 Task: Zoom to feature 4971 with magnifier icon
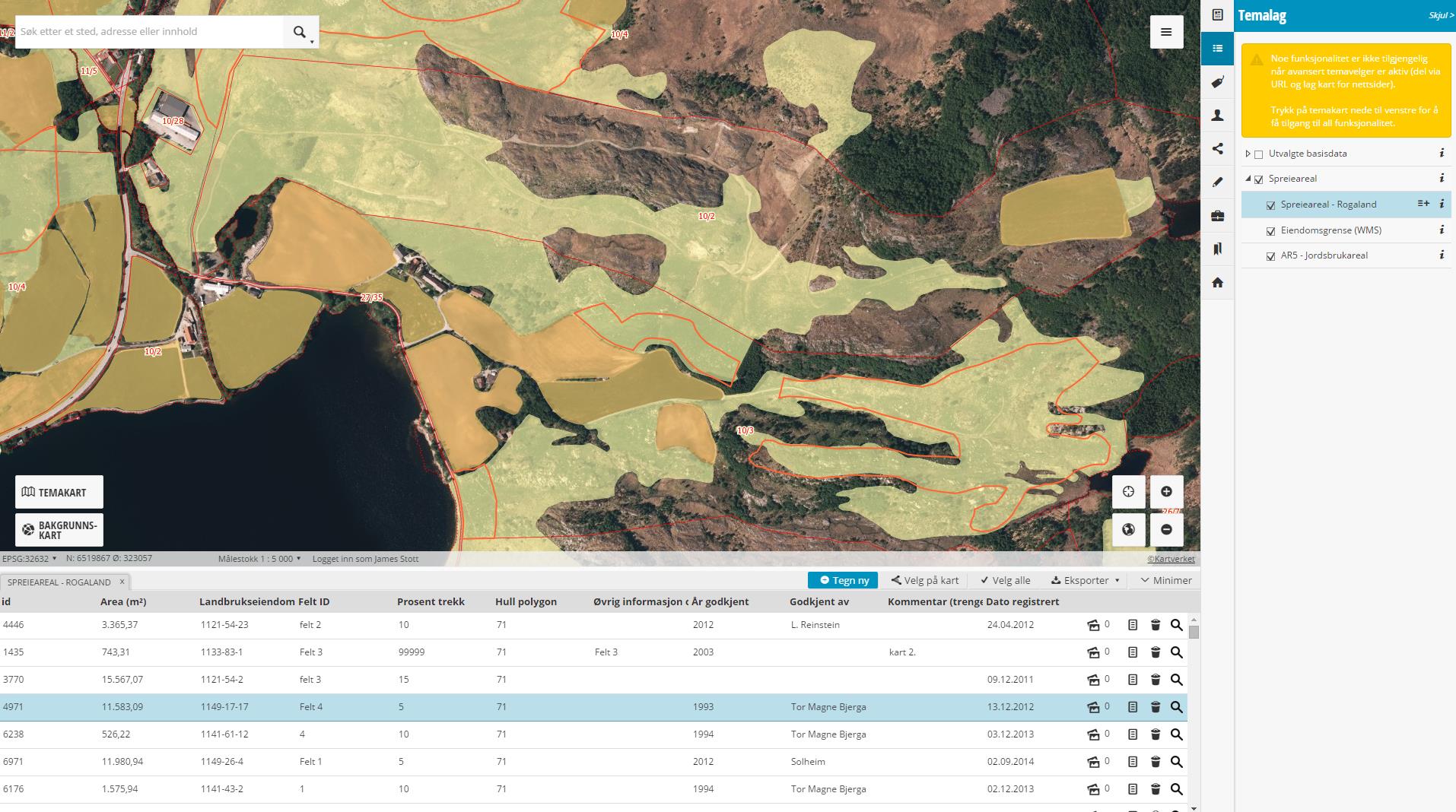pos(1176,707)
